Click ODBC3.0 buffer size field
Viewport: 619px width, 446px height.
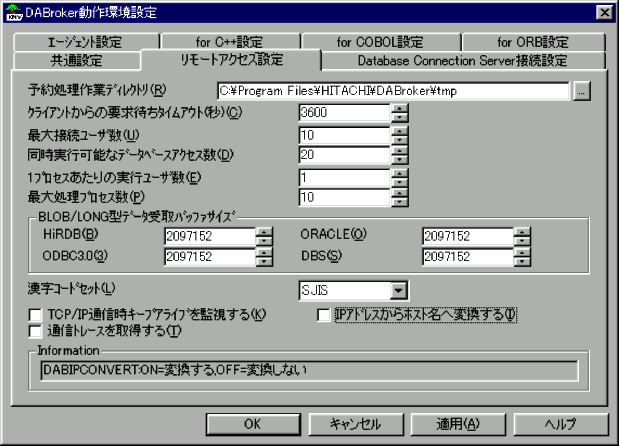(x=210, y=257)
